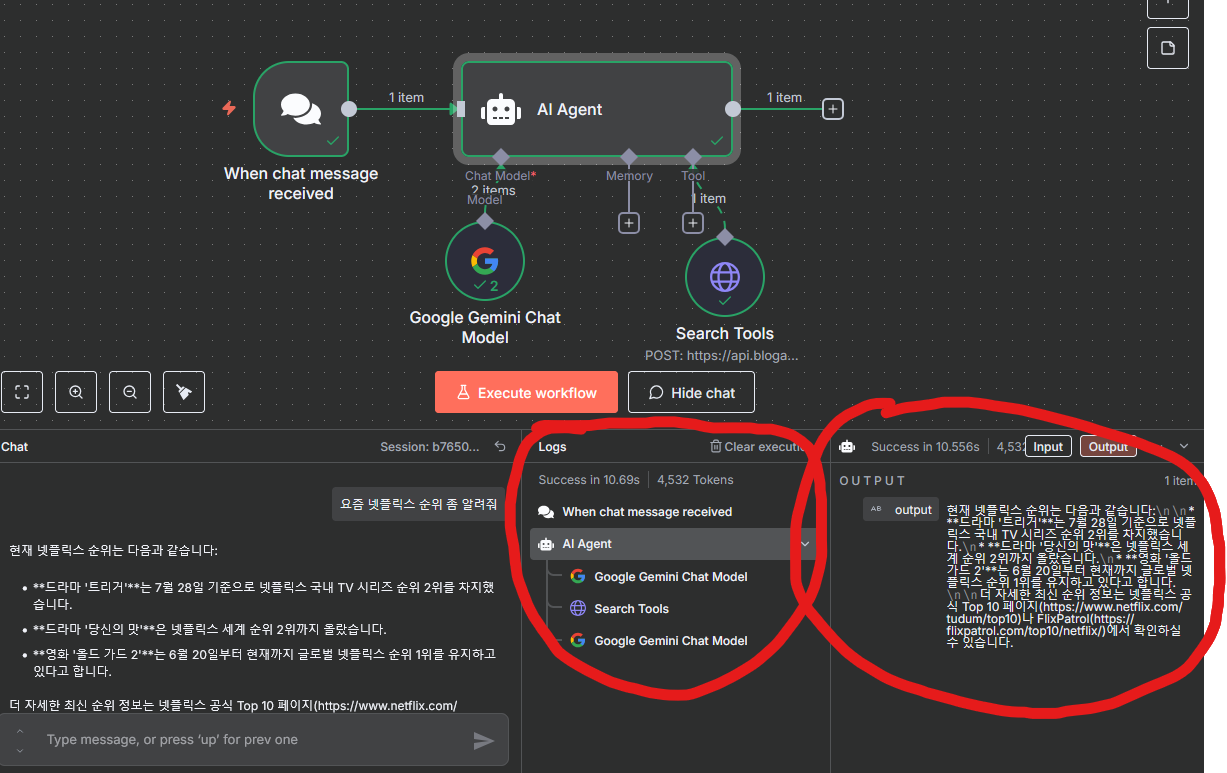Add another Tool via plus button
Image resolution: width=1227 pixels, height=773 pixels.
693,223
